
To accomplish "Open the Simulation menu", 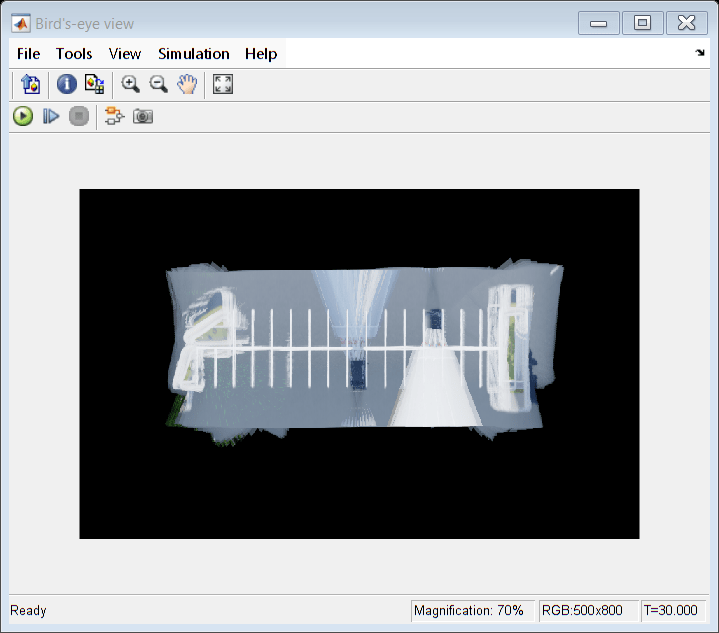I will pos(193,54).
